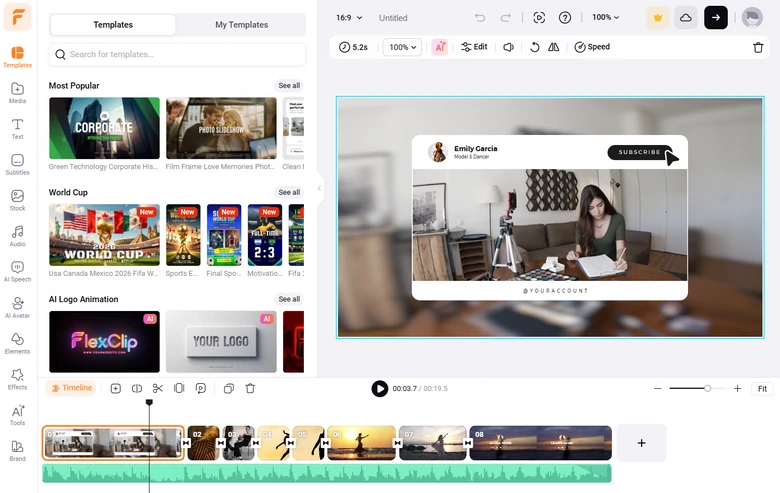Click the screen record preview icon
780x493 pixels.
[x=539, y=18]
